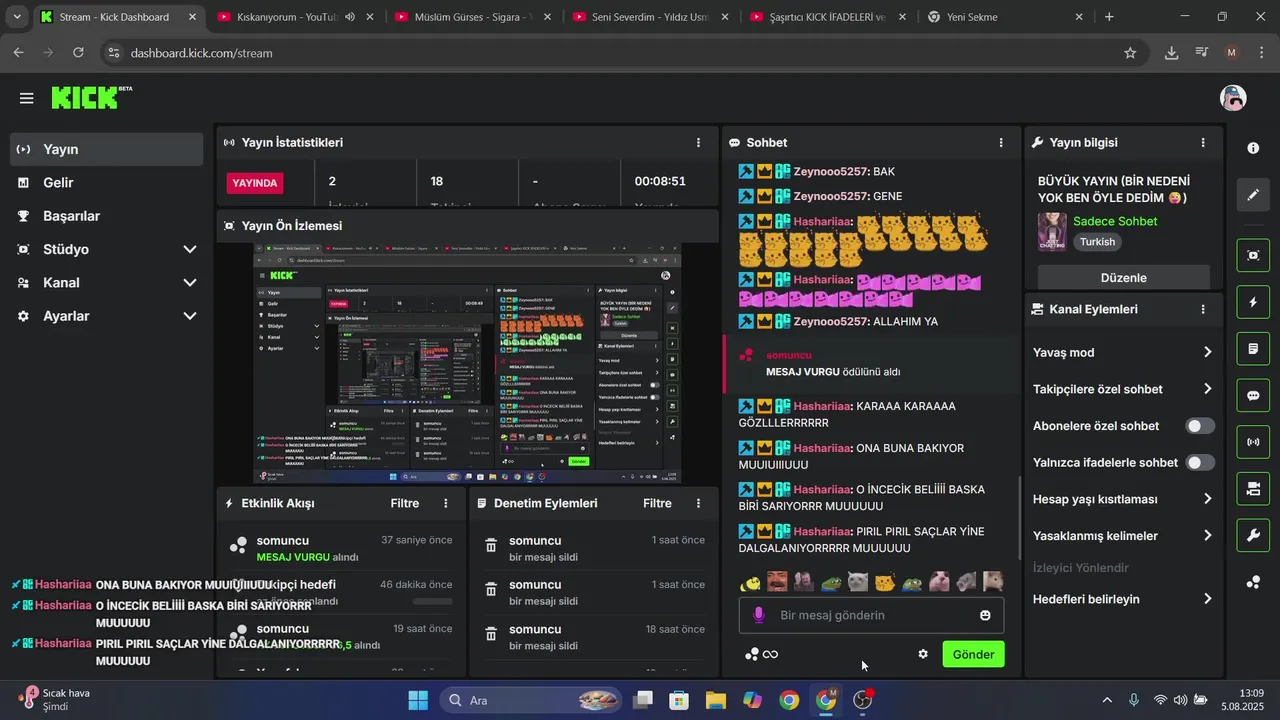This screenshot has height=720, width=1280.
Task: Open chat settings gear next to Gönder
Action: tap(923, 654)
